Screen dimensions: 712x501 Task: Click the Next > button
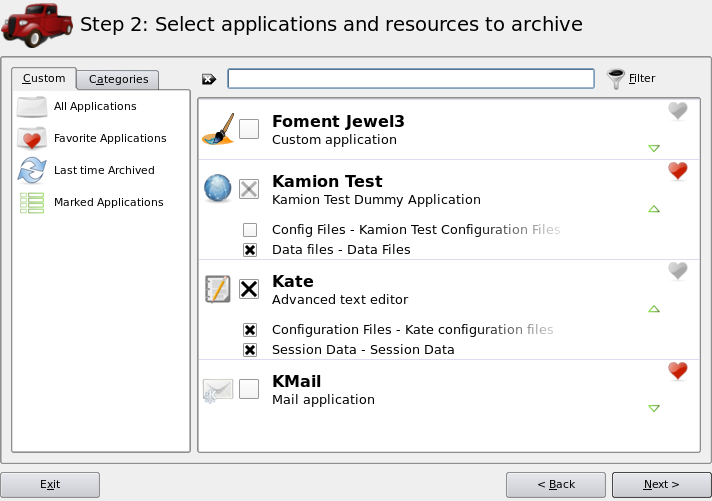[x=661, y=485]
